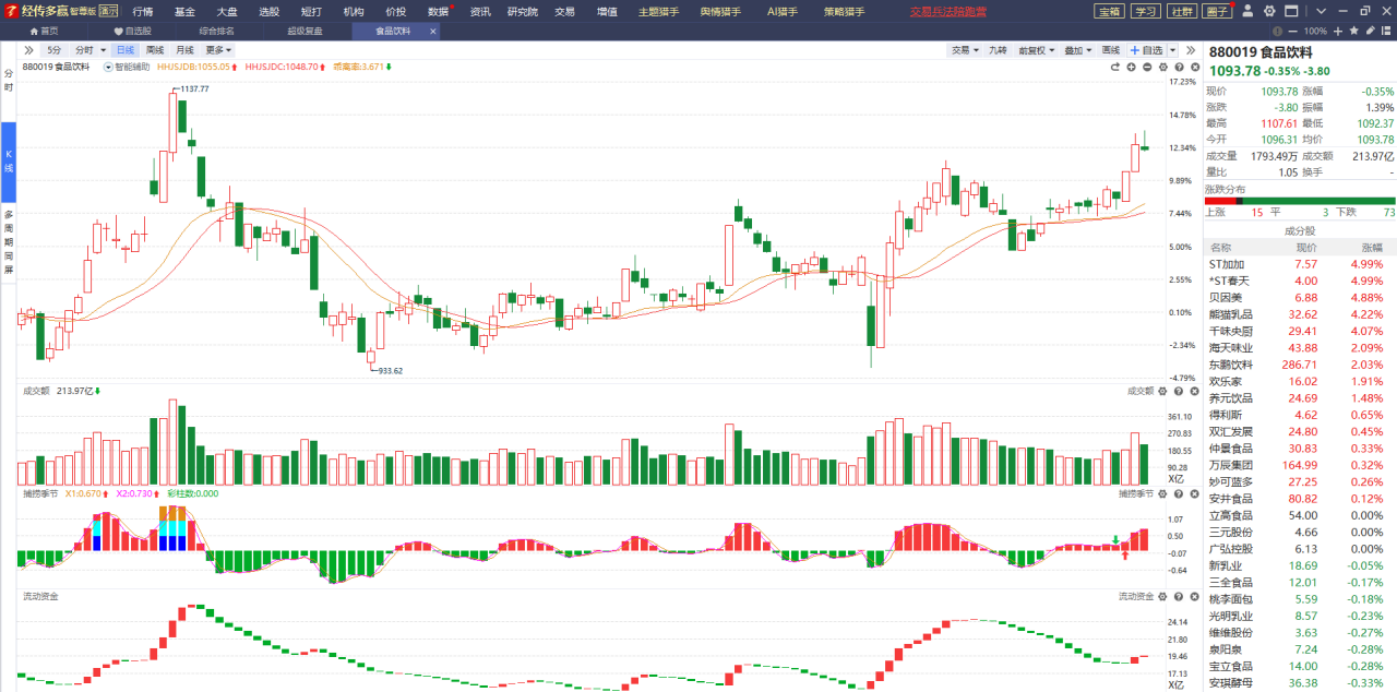Sort constituents by 现价 column header
Image resolution: width=1397 pixels, height=692 pixels.
[1307, 247]
